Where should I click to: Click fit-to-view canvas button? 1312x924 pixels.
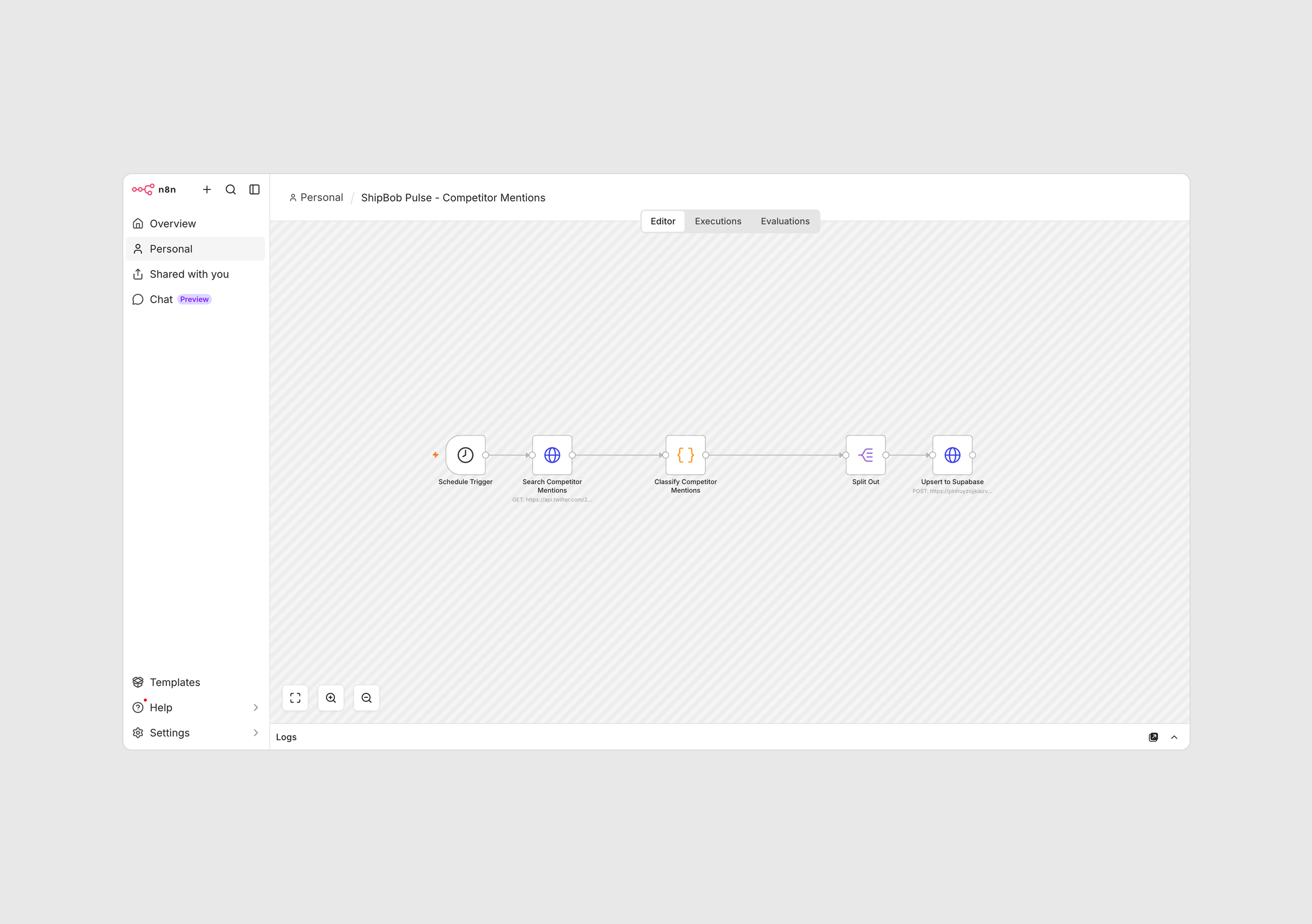click(295, 698)
